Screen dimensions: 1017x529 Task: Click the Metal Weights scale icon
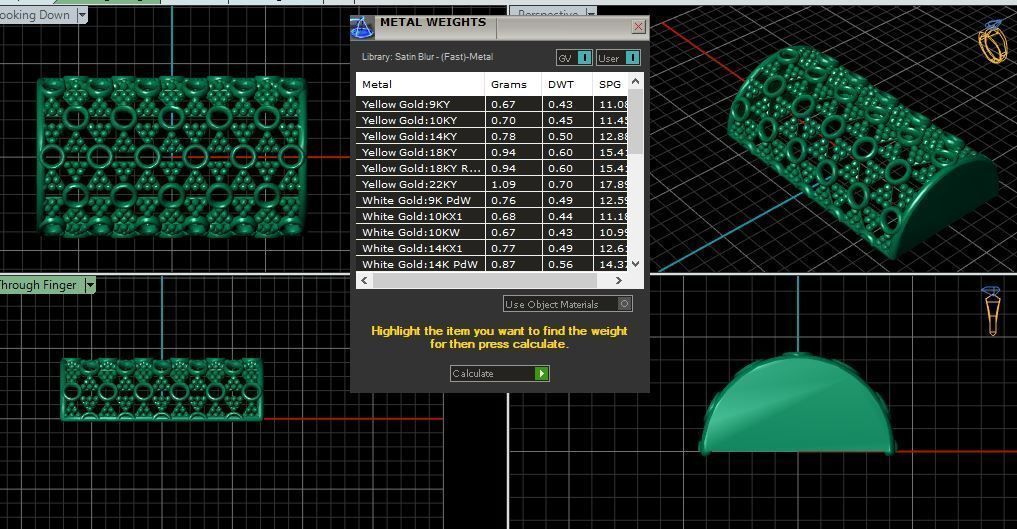pyautogui.click(x=361, y=27)
